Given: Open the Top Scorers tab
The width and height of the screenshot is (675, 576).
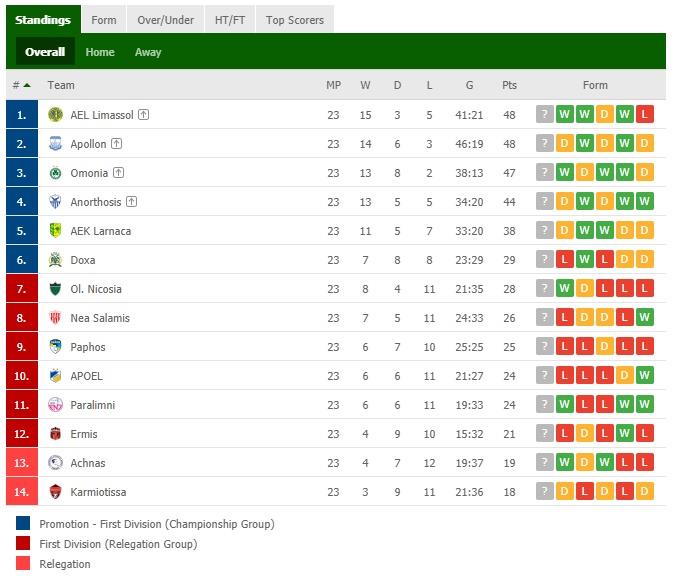Looking at the screenshot, I should (295, 20).
